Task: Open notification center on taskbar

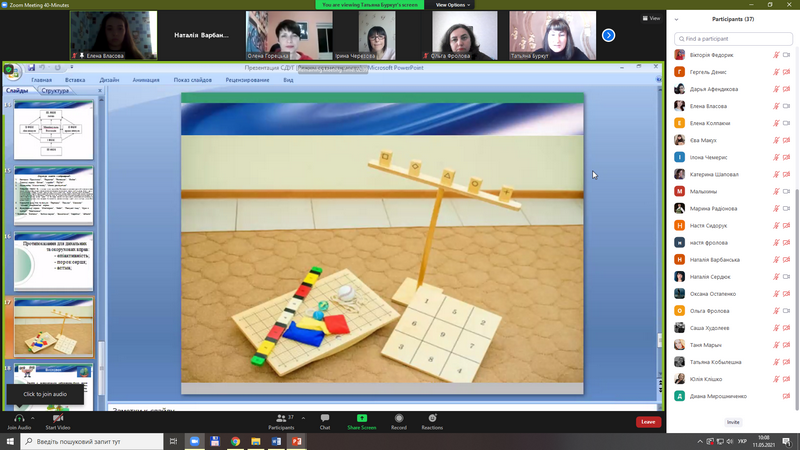Action: (787, 441)
